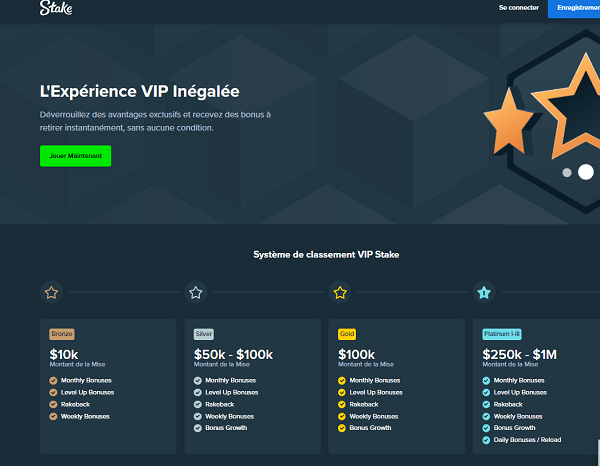Click Silver Rakeback check icon
600x466 pixels.
197,404
